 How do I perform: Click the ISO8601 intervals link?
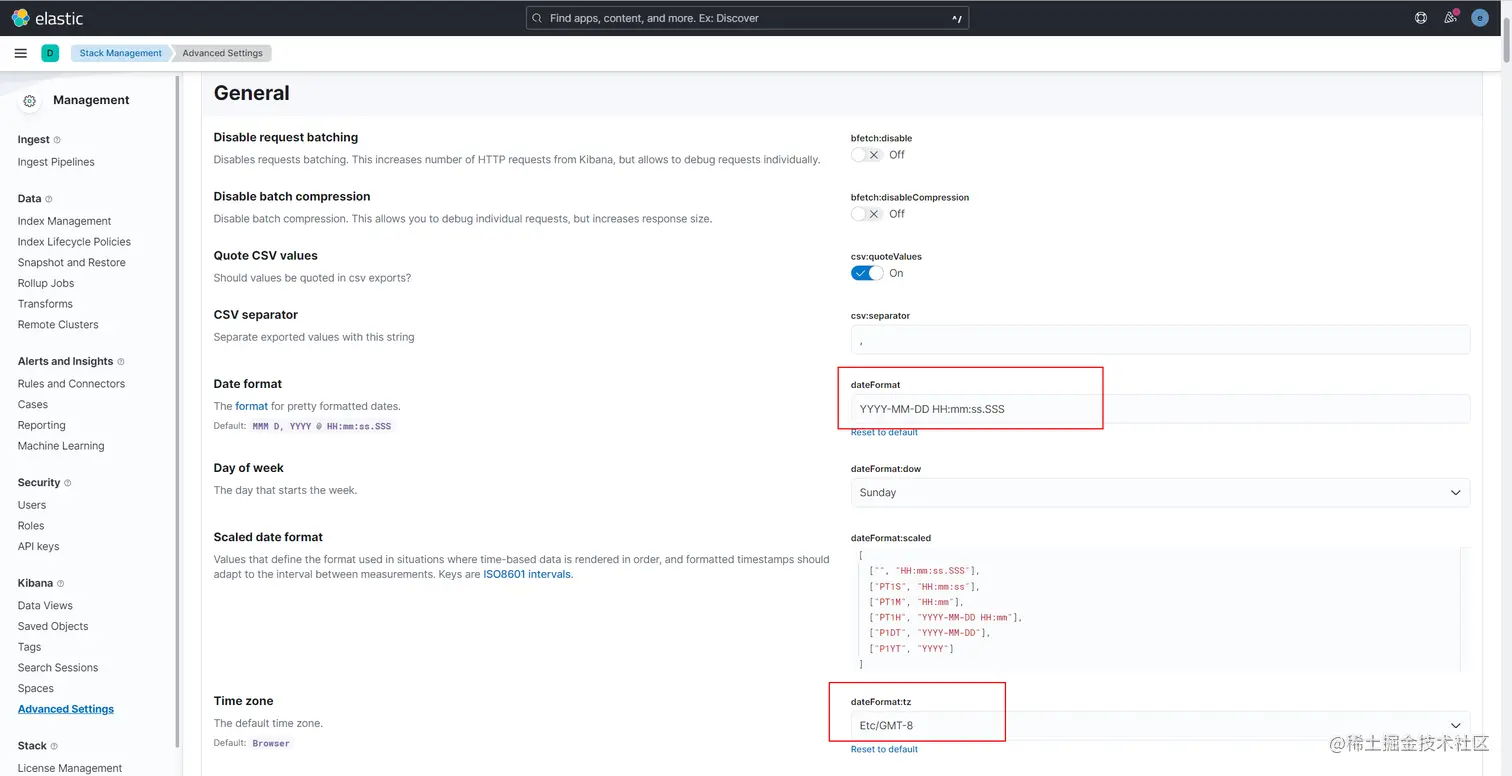527,574
